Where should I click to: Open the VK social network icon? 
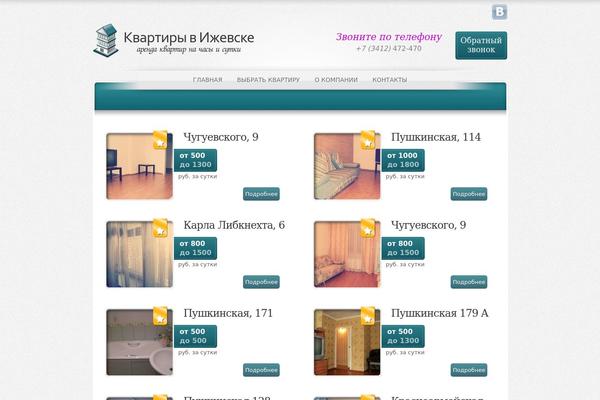pos(499,12)
